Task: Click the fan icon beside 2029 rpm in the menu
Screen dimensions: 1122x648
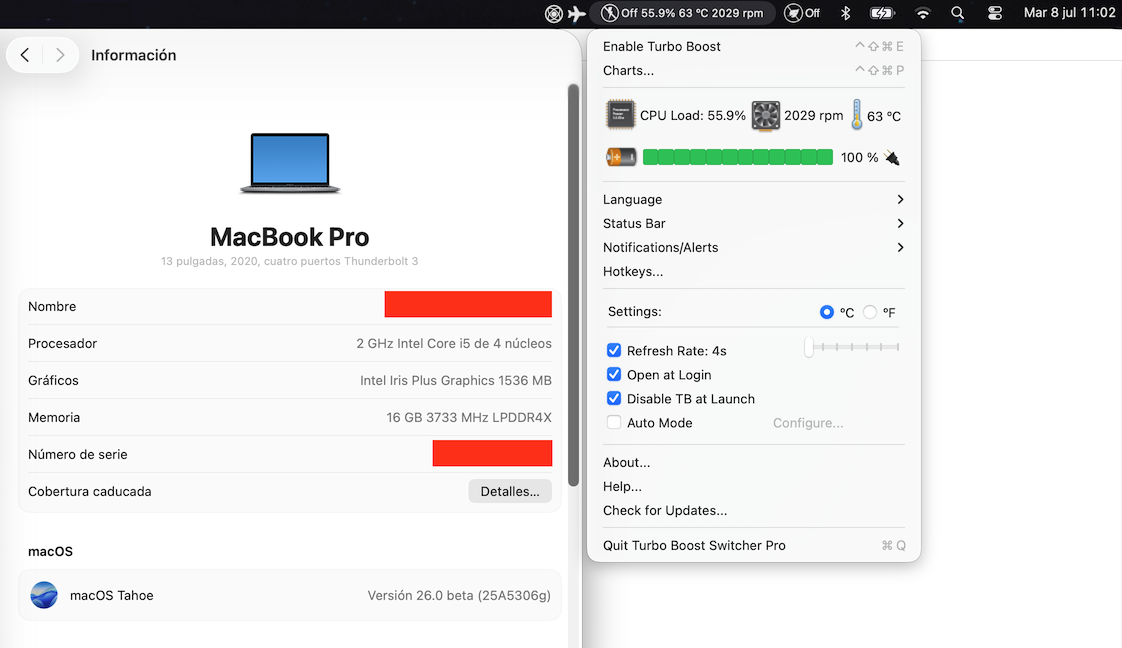Action: [766, 115]
